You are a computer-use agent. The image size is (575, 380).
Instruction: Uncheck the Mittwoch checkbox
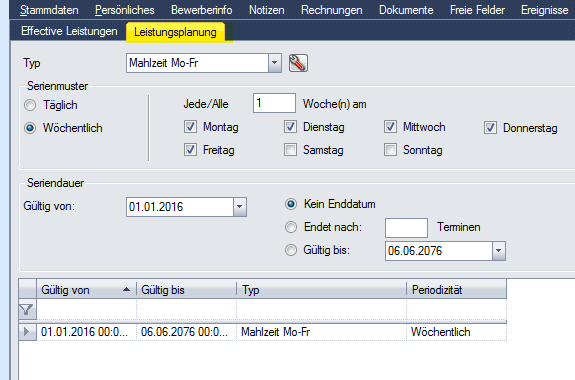[390, 127]
